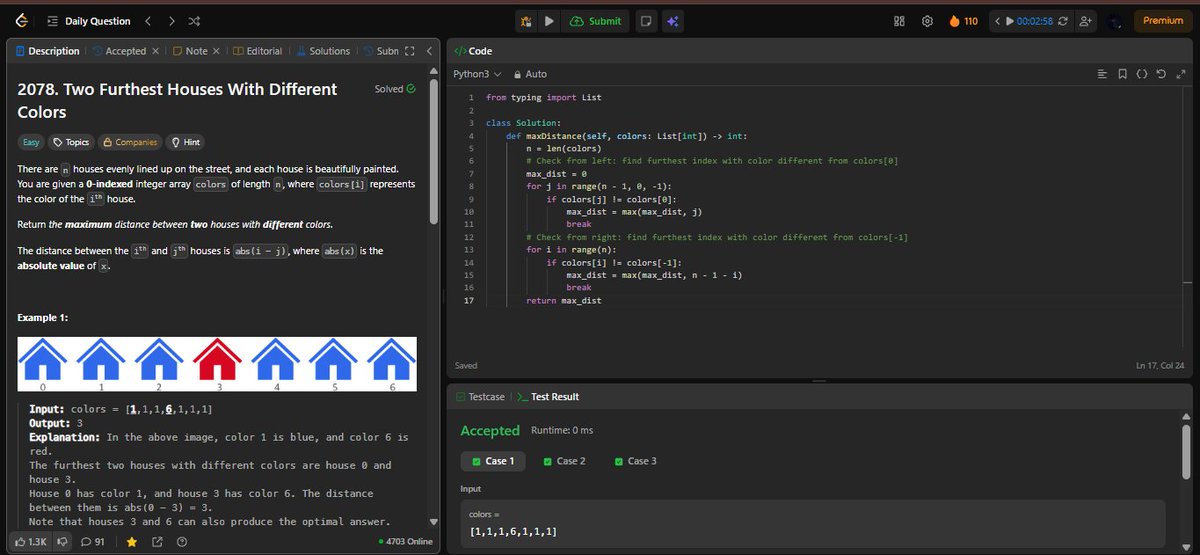Close the Note tab
The image size is (1200, 555).
[x=217, y=51]
